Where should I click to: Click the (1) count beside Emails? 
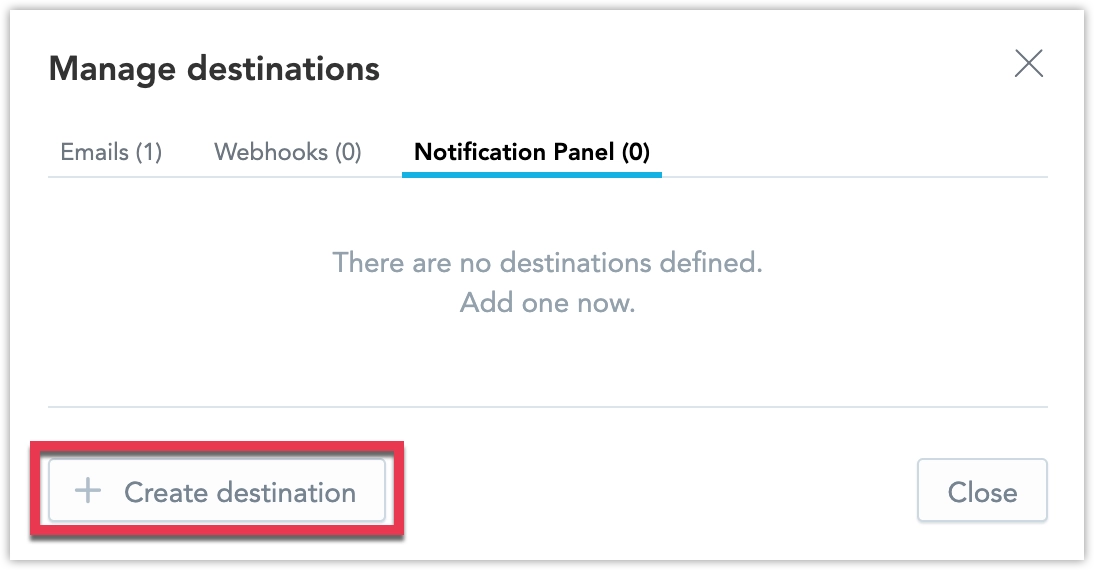pos(149,152)
